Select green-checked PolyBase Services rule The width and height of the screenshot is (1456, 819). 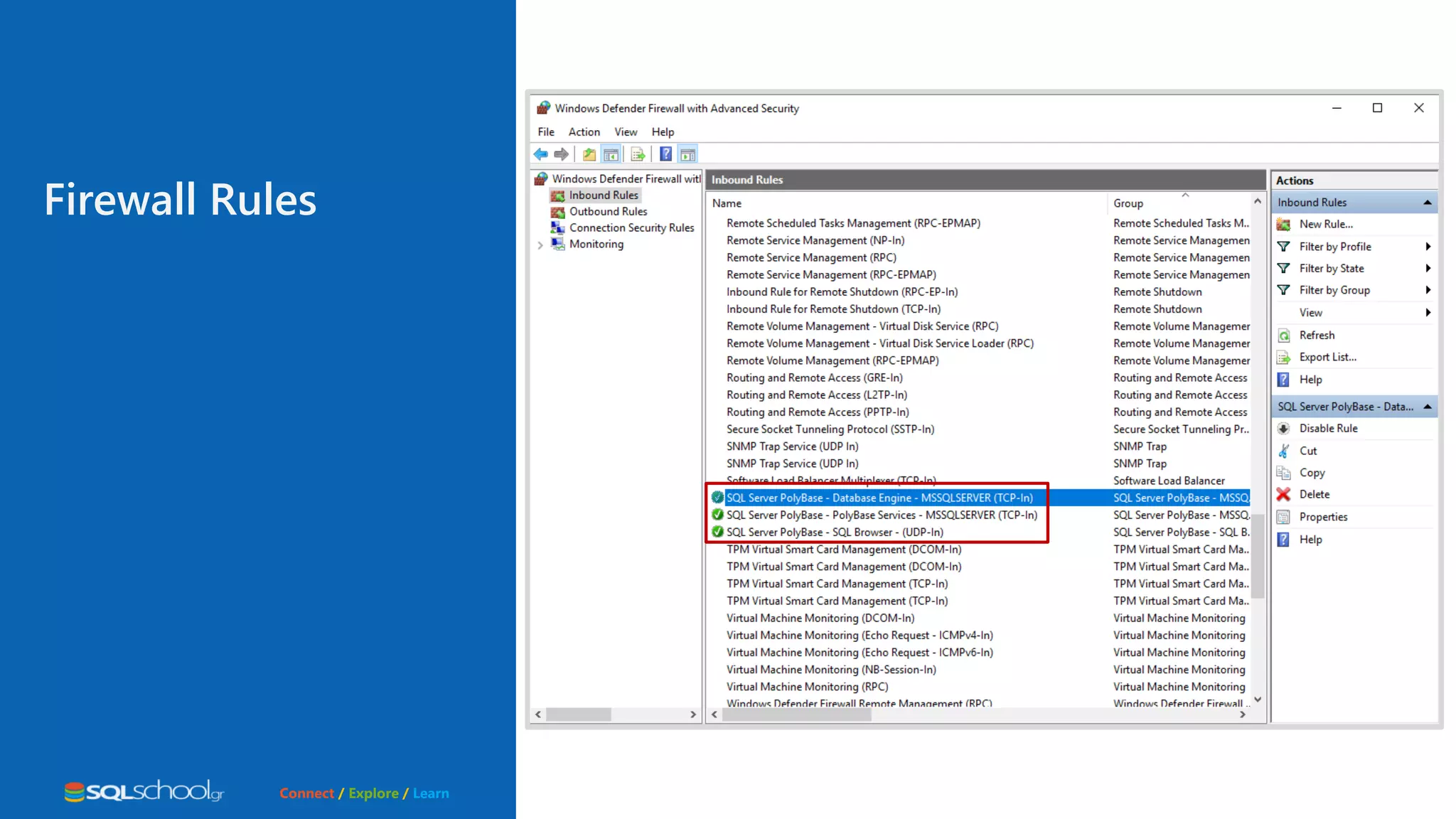coord(881,515)
